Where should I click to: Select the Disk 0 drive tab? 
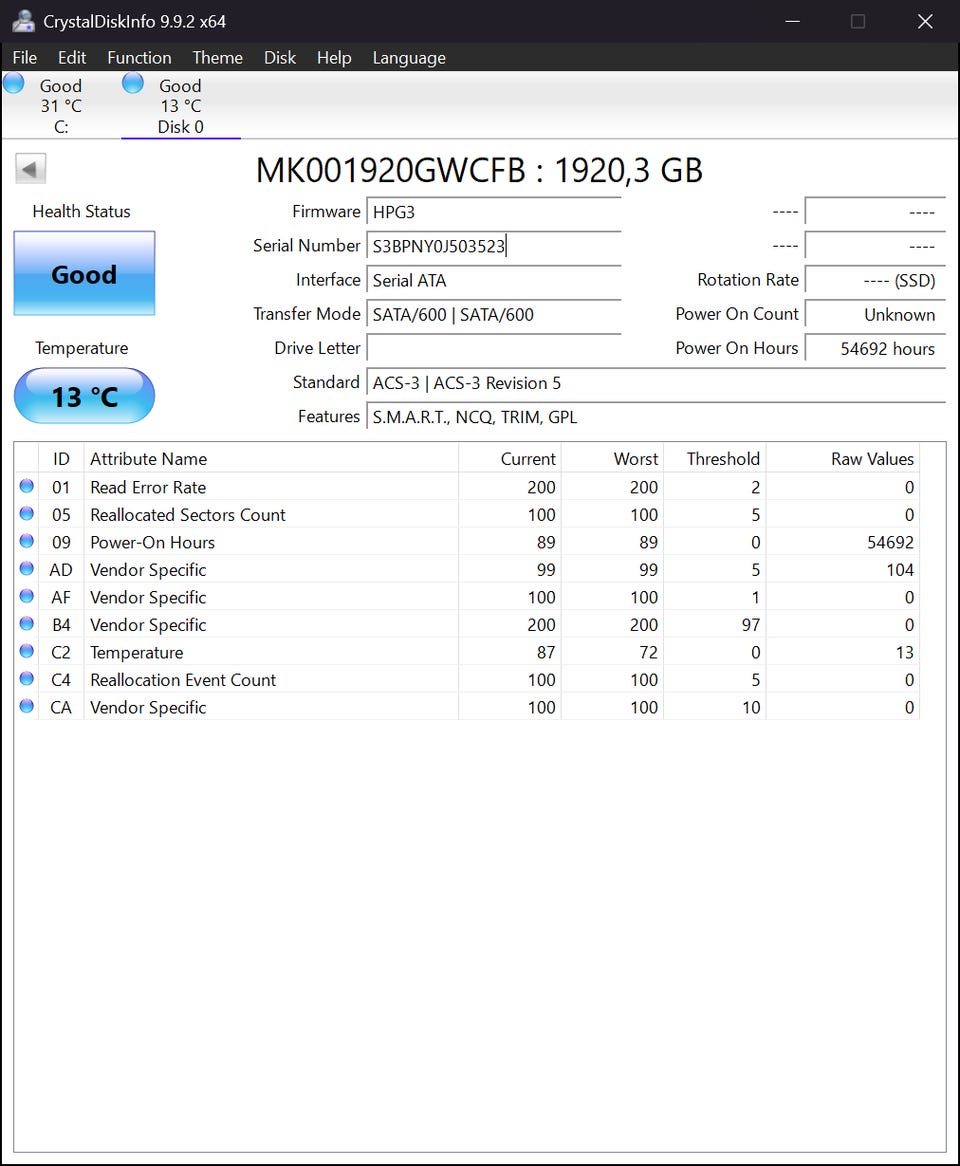181,106
